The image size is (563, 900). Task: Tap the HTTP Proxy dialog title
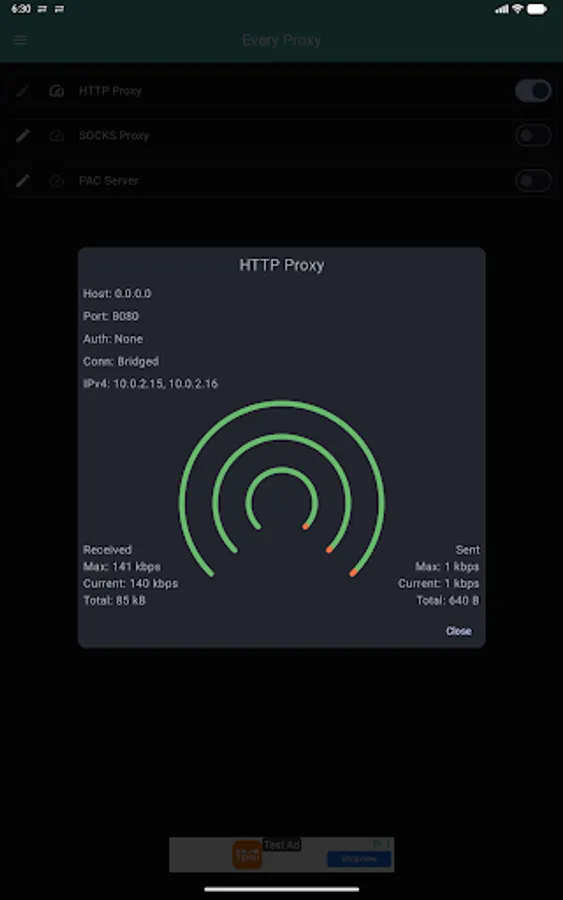282,265
